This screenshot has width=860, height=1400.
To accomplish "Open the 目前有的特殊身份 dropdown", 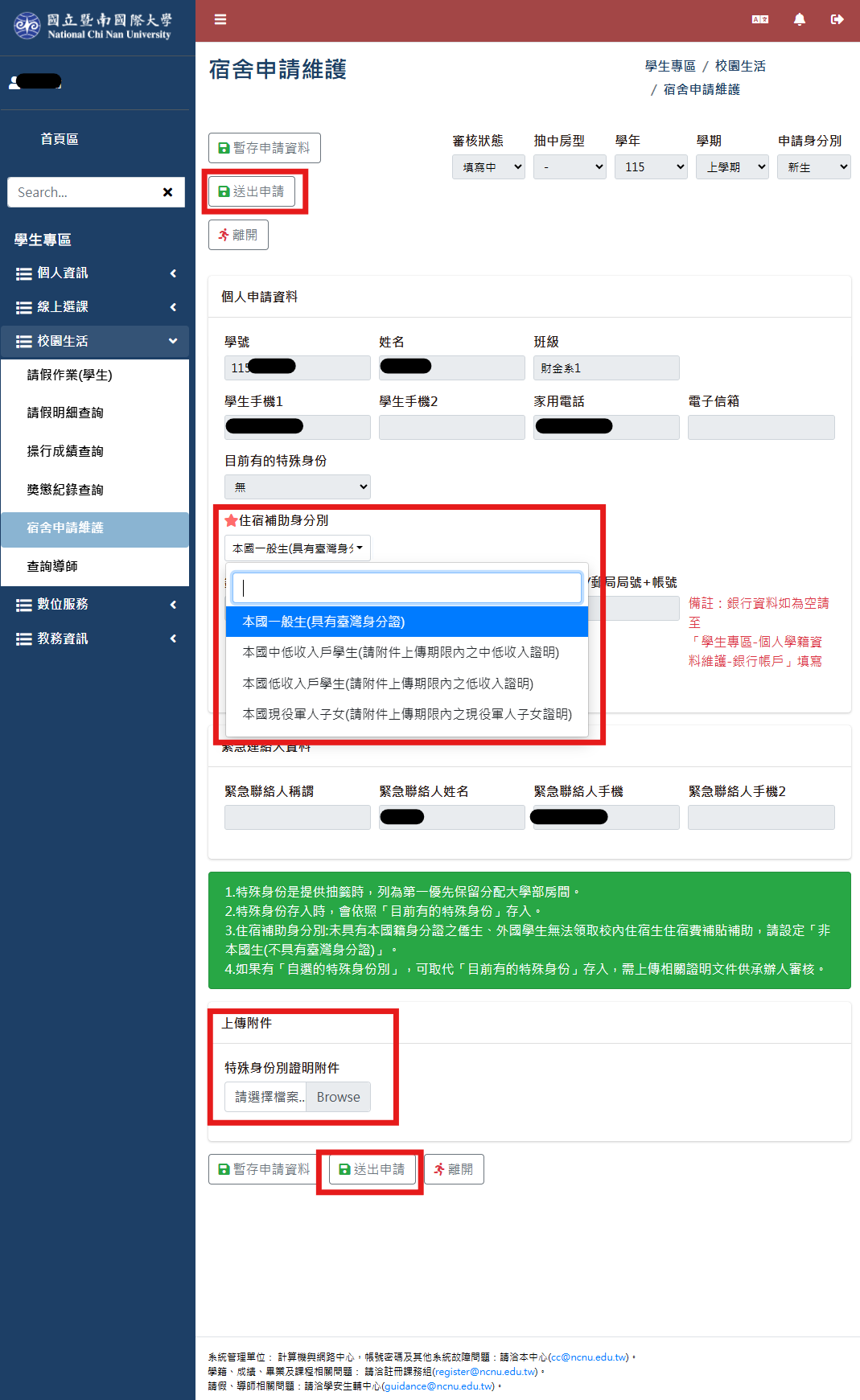I will pos(298,487).
